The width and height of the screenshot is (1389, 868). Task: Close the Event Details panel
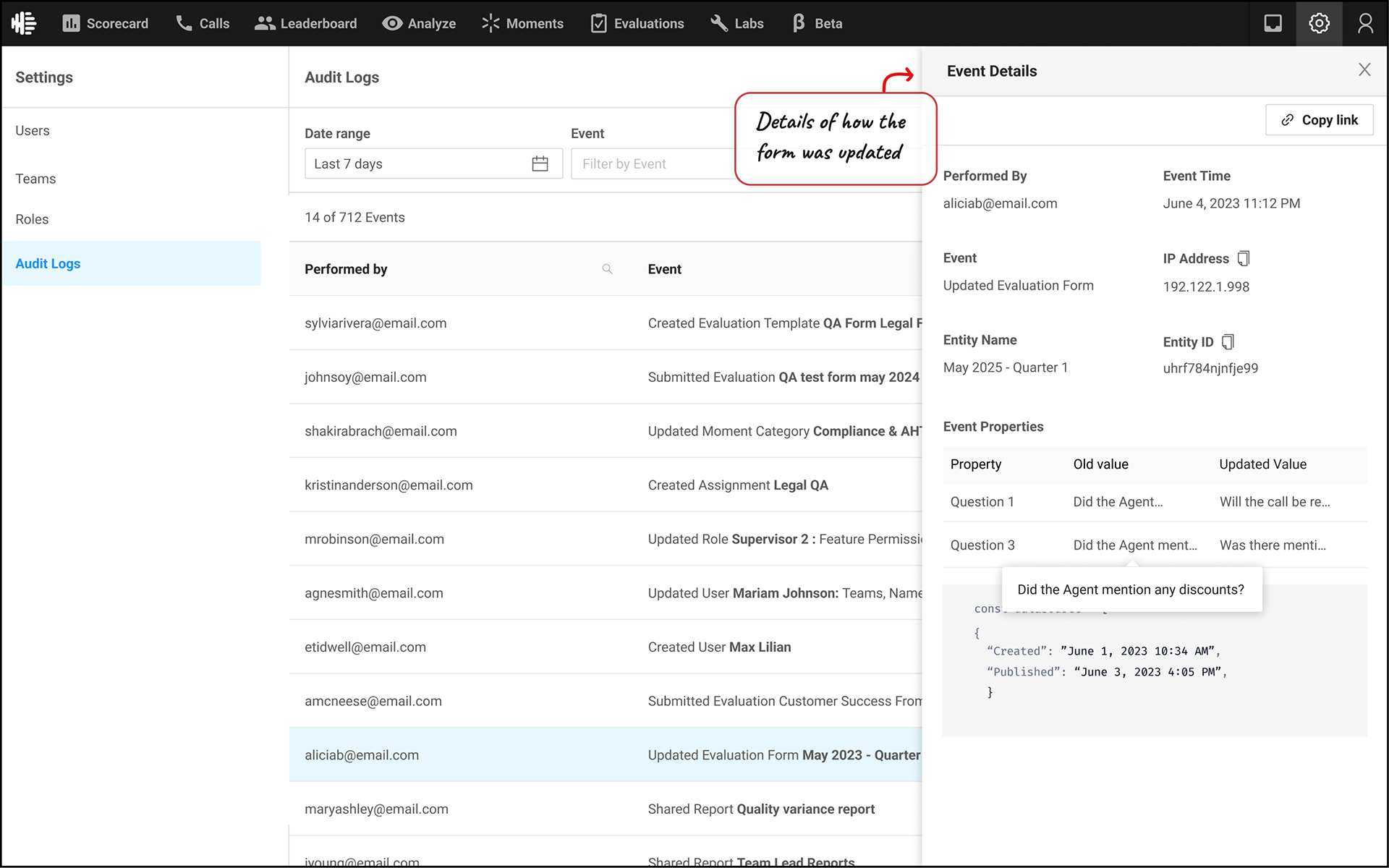tap(1364, 69)
